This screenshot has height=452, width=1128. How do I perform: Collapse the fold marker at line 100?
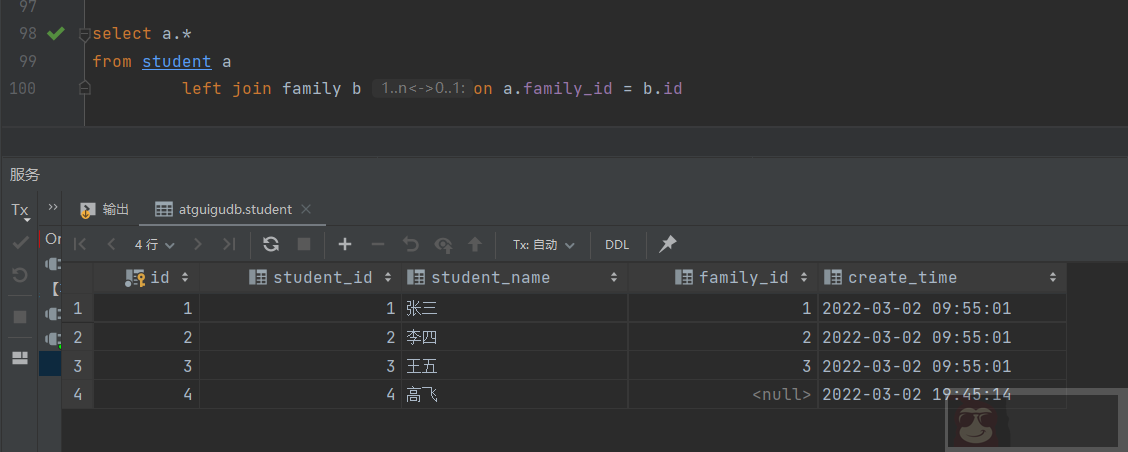[84, 89]
